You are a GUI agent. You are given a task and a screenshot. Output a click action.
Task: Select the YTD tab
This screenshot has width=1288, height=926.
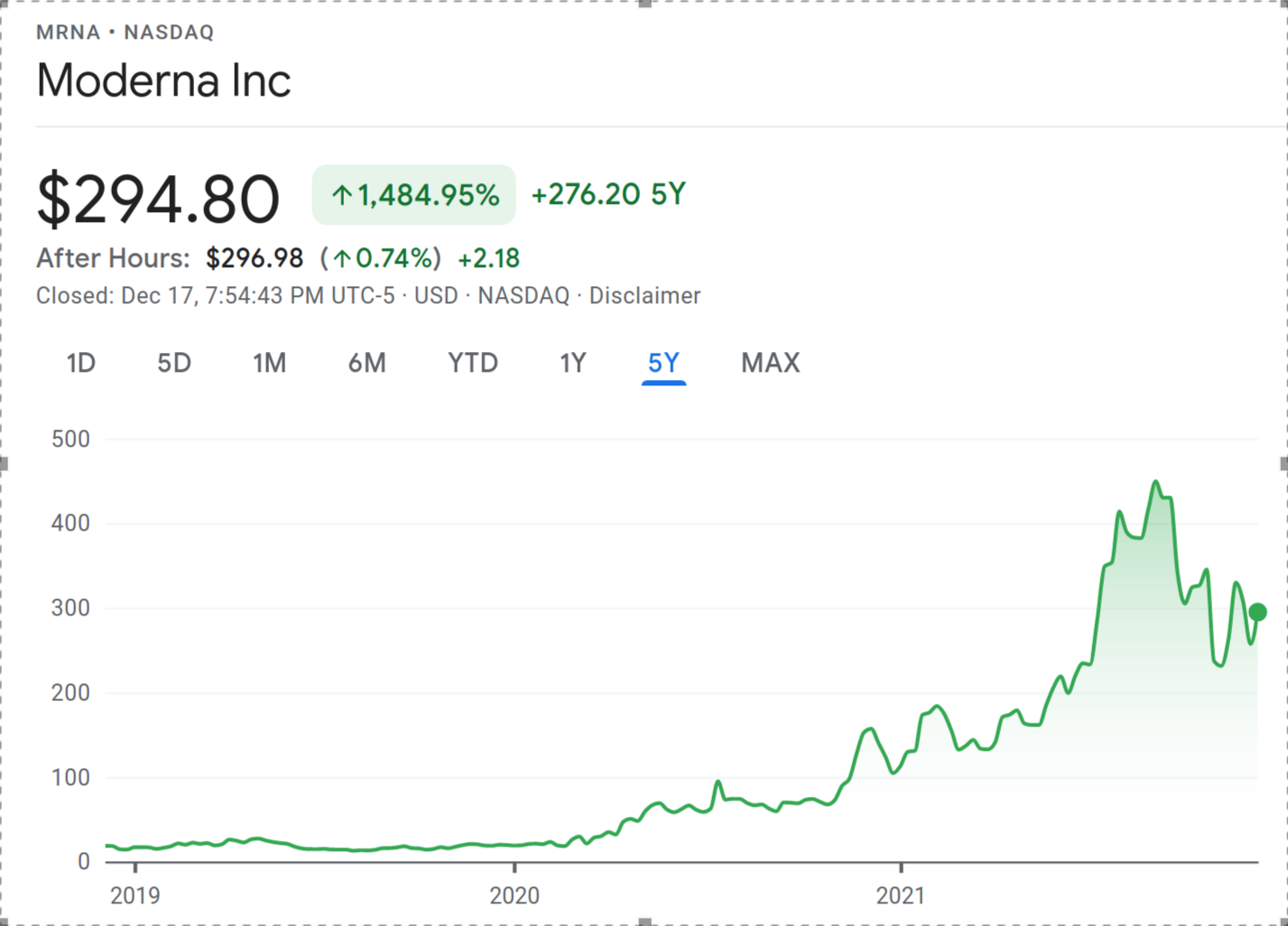(x=473, y=363)
